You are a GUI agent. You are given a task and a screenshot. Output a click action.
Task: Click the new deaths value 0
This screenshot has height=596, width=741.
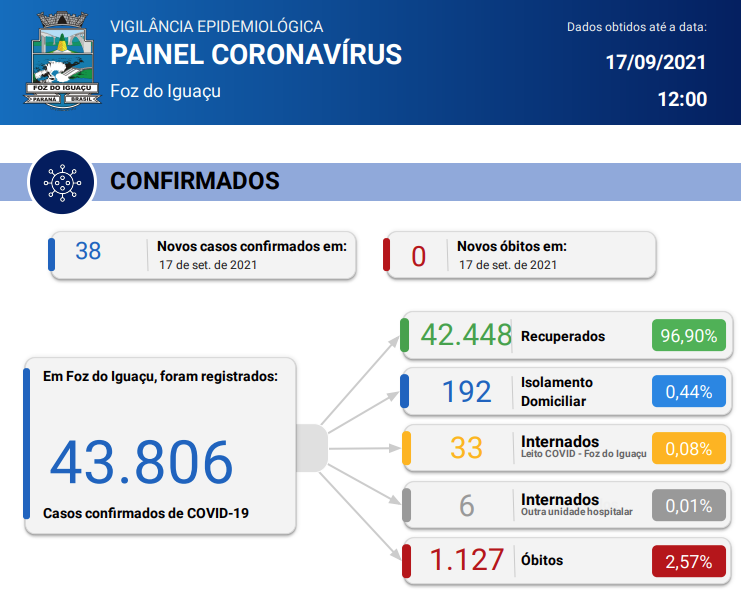(x=418, y=257)
